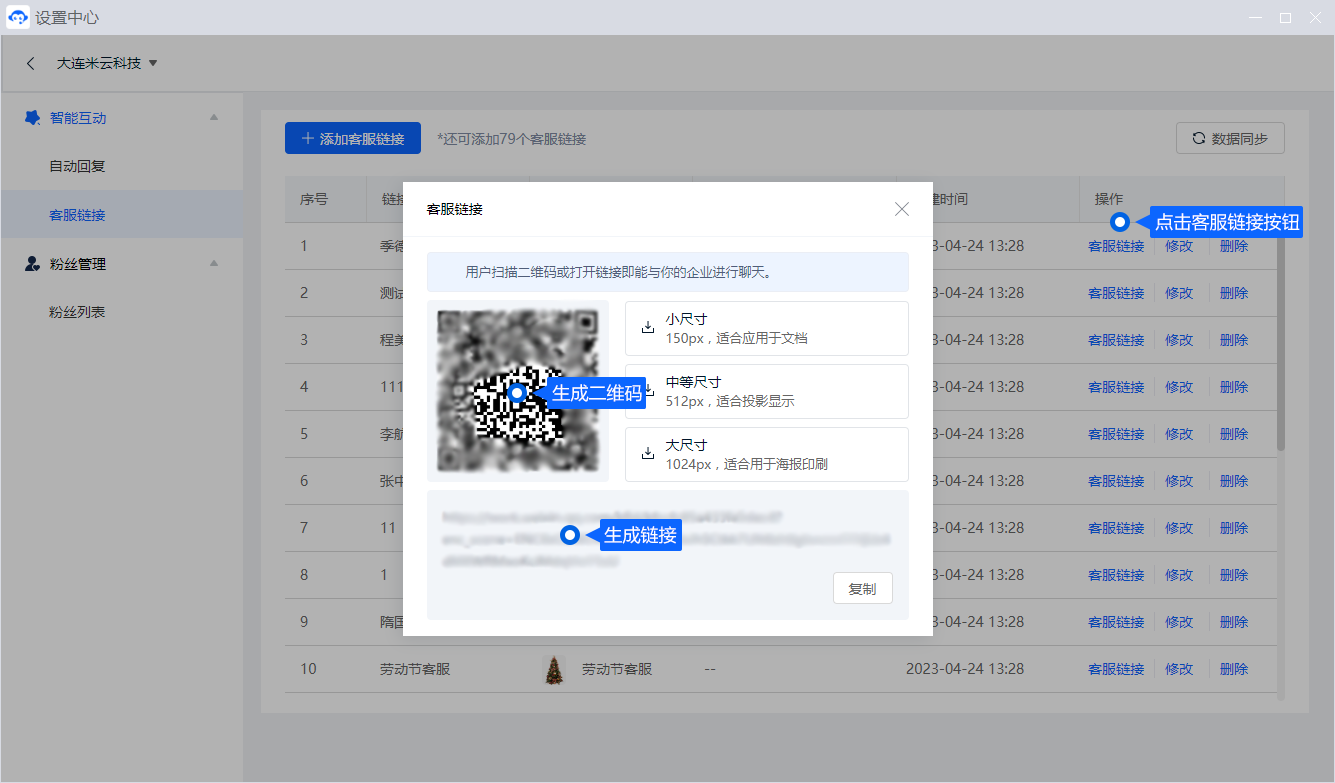
Task: Open the 大连米云科技 company dropdown
Action: point(107,63)
